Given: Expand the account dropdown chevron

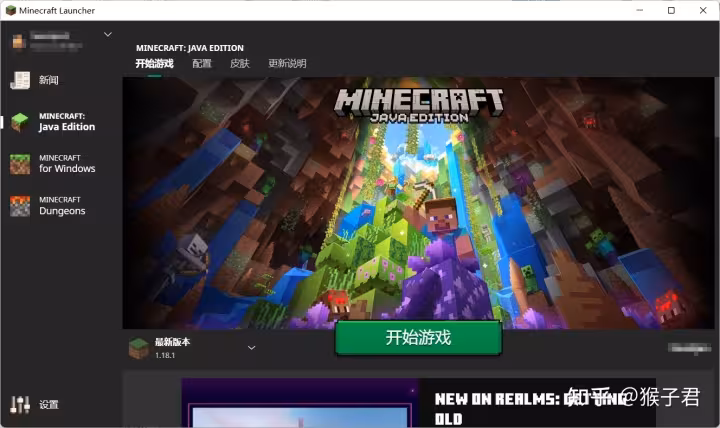Looking at the screenshot, I should tap(108, 34).
